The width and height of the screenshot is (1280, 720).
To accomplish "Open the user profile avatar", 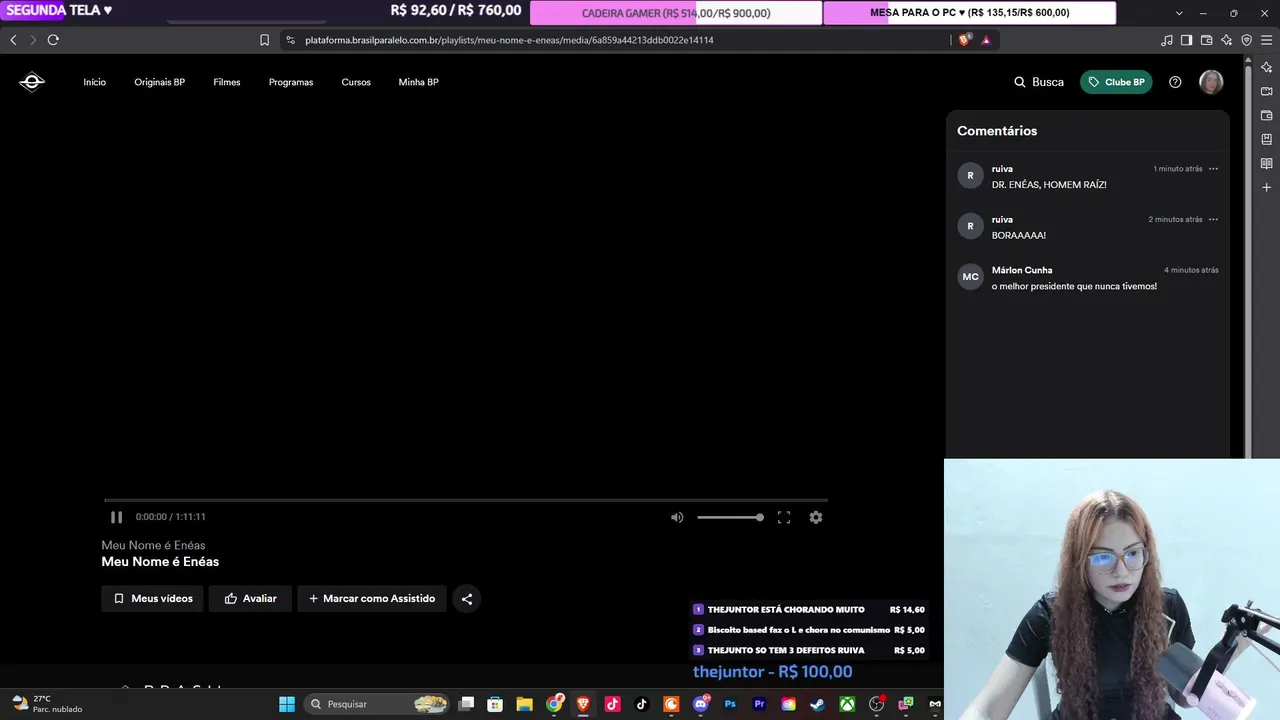I will click(x=1211, y=82).
